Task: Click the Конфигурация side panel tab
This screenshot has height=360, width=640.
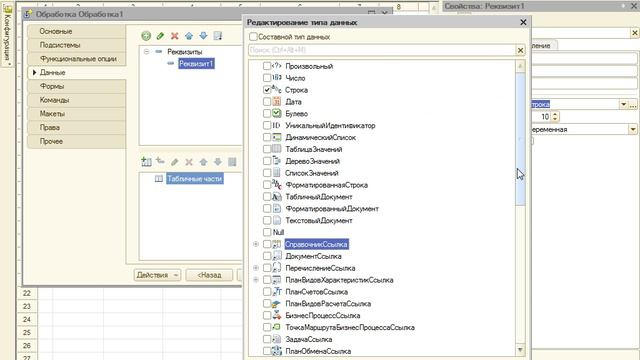Action: coord(7,35)
